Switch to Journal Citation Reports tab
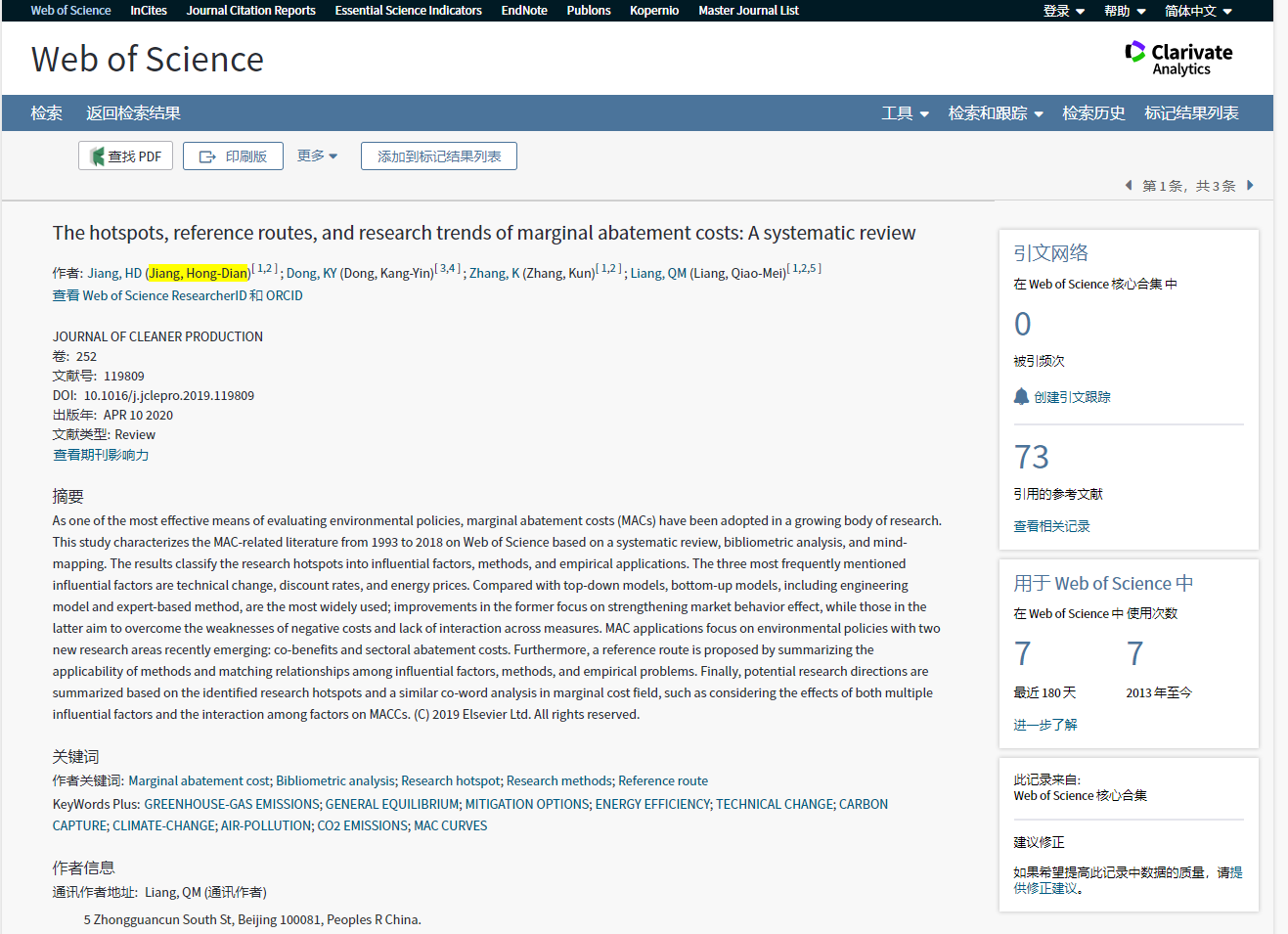 250,11
